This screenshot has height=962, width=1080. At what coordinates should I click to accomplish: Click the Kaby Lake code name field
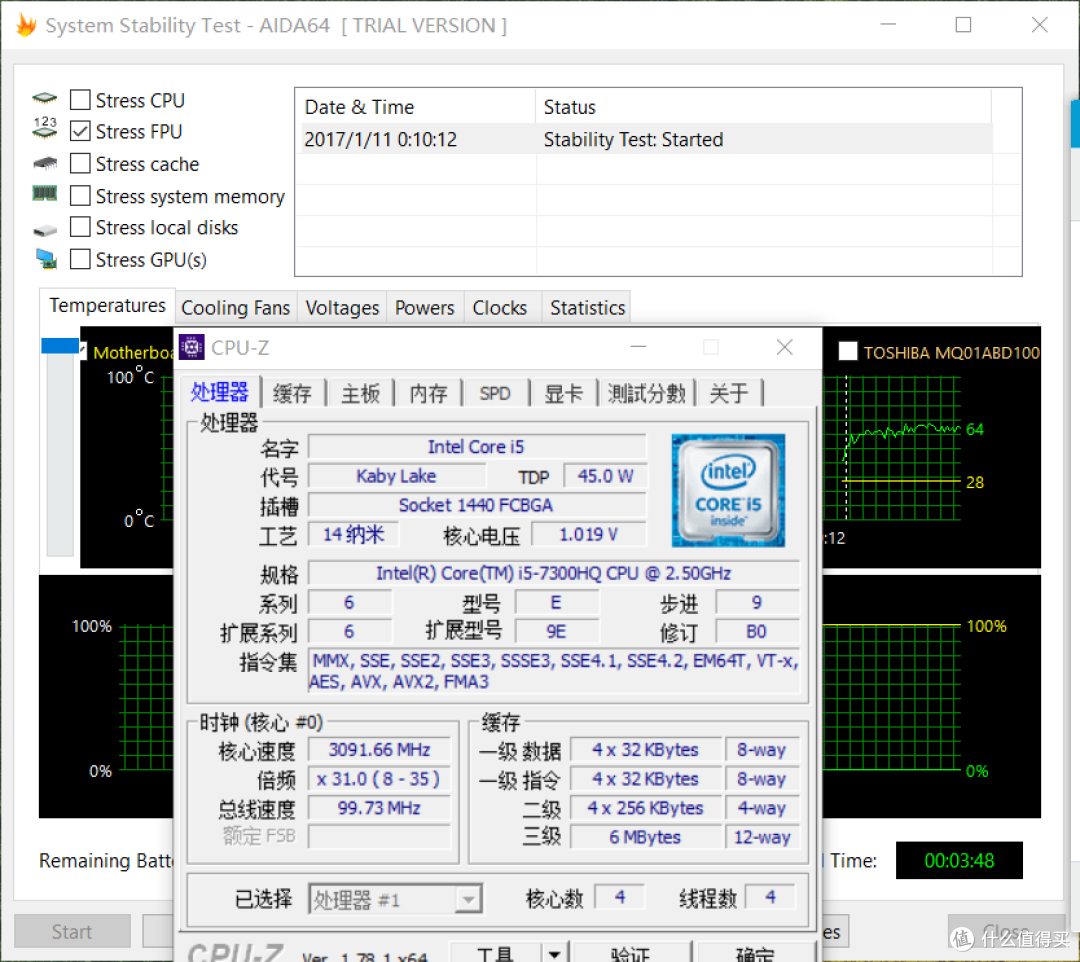(x=396, y=476)
